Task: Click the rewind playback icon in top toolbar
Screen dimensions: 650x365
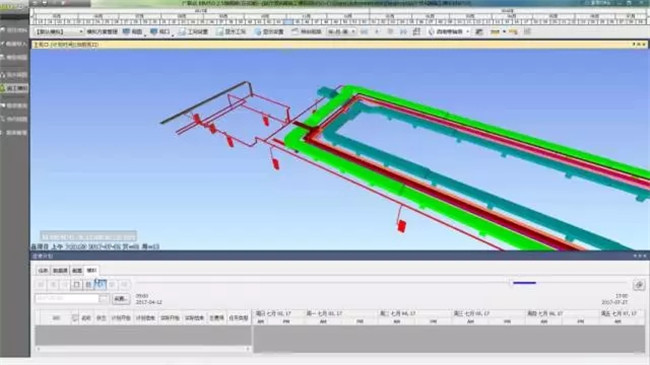Action: (x=364, y=32)
